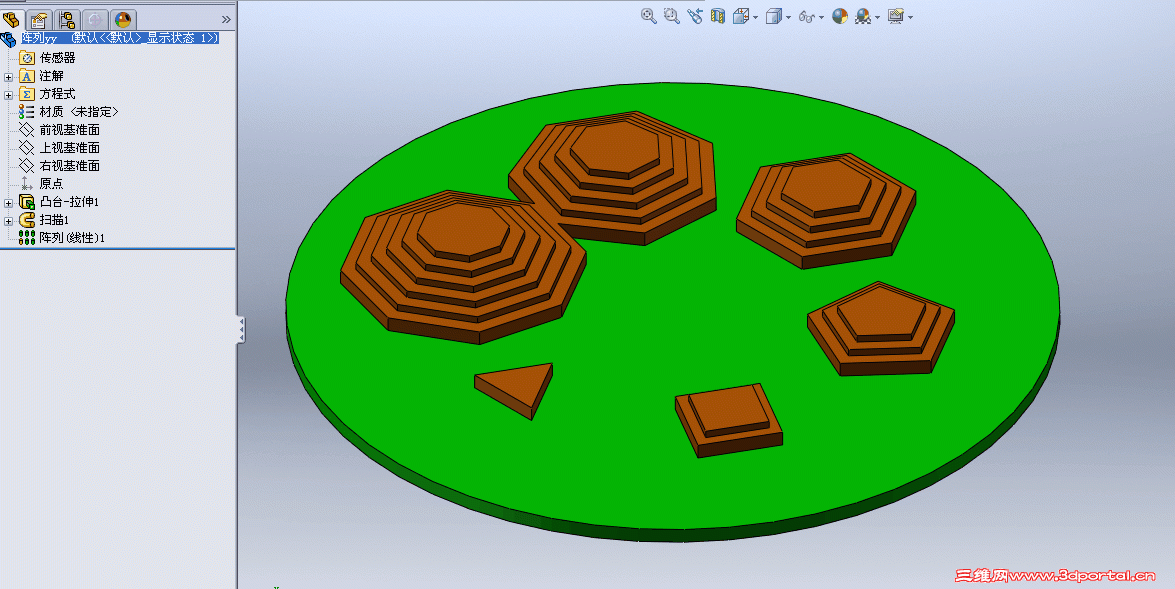Screen dimensions: 1175x589
Task: Select 材质 <未指定> material item
Action: [x=79, y=112]
